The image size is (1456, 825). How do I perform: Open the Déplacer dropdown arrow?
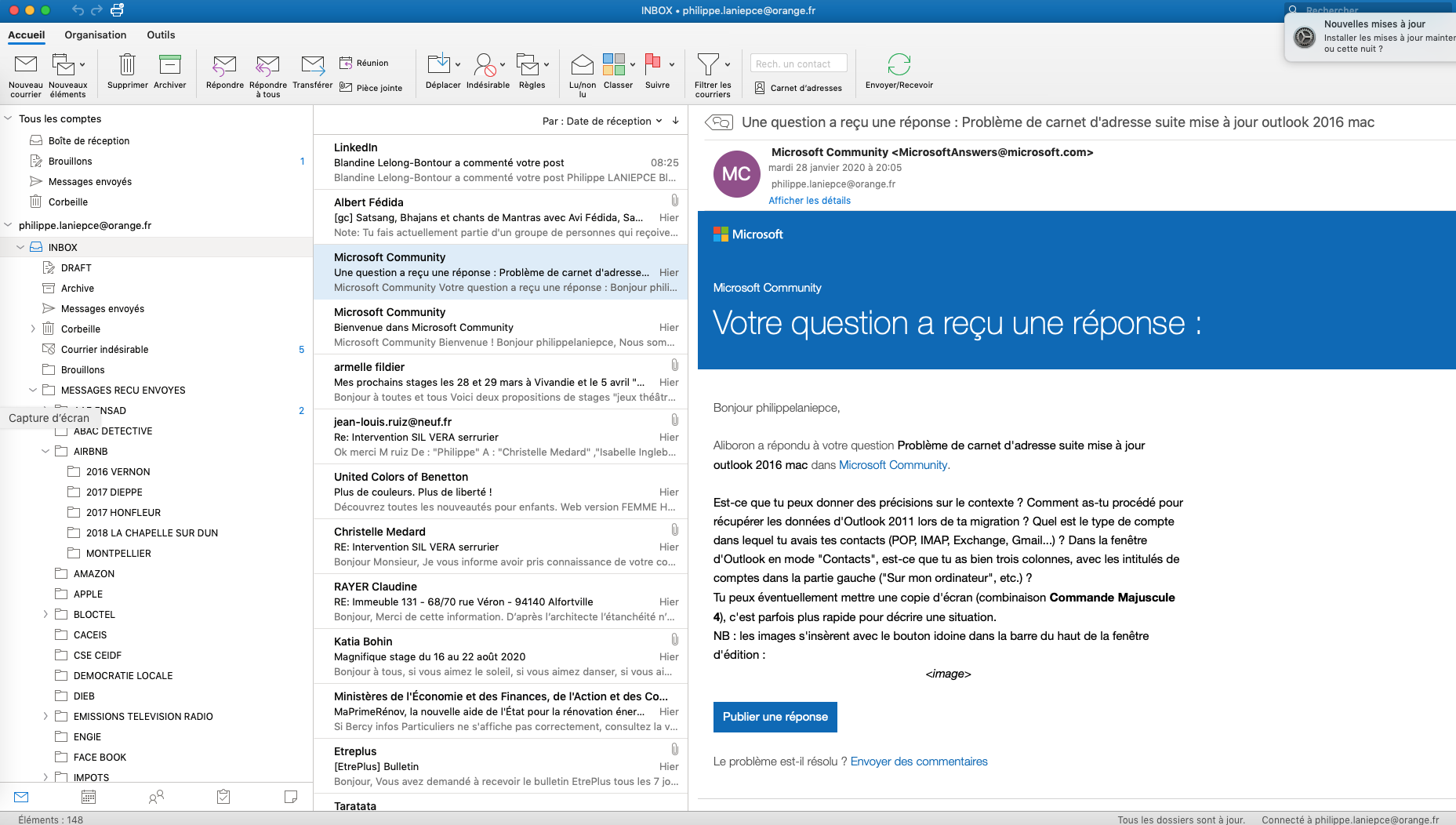click(x=458, y=64)
